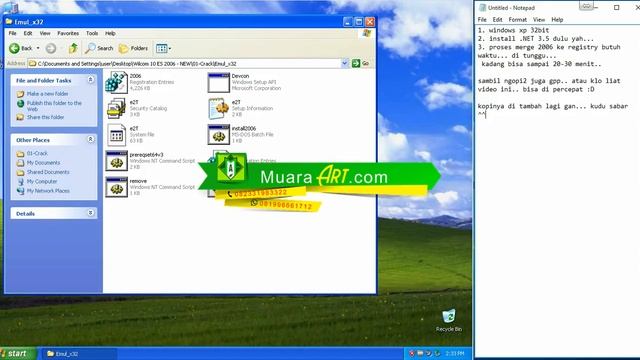Click Make a new folder link
The width and height of the screenshot is (640, 360).
47,94
